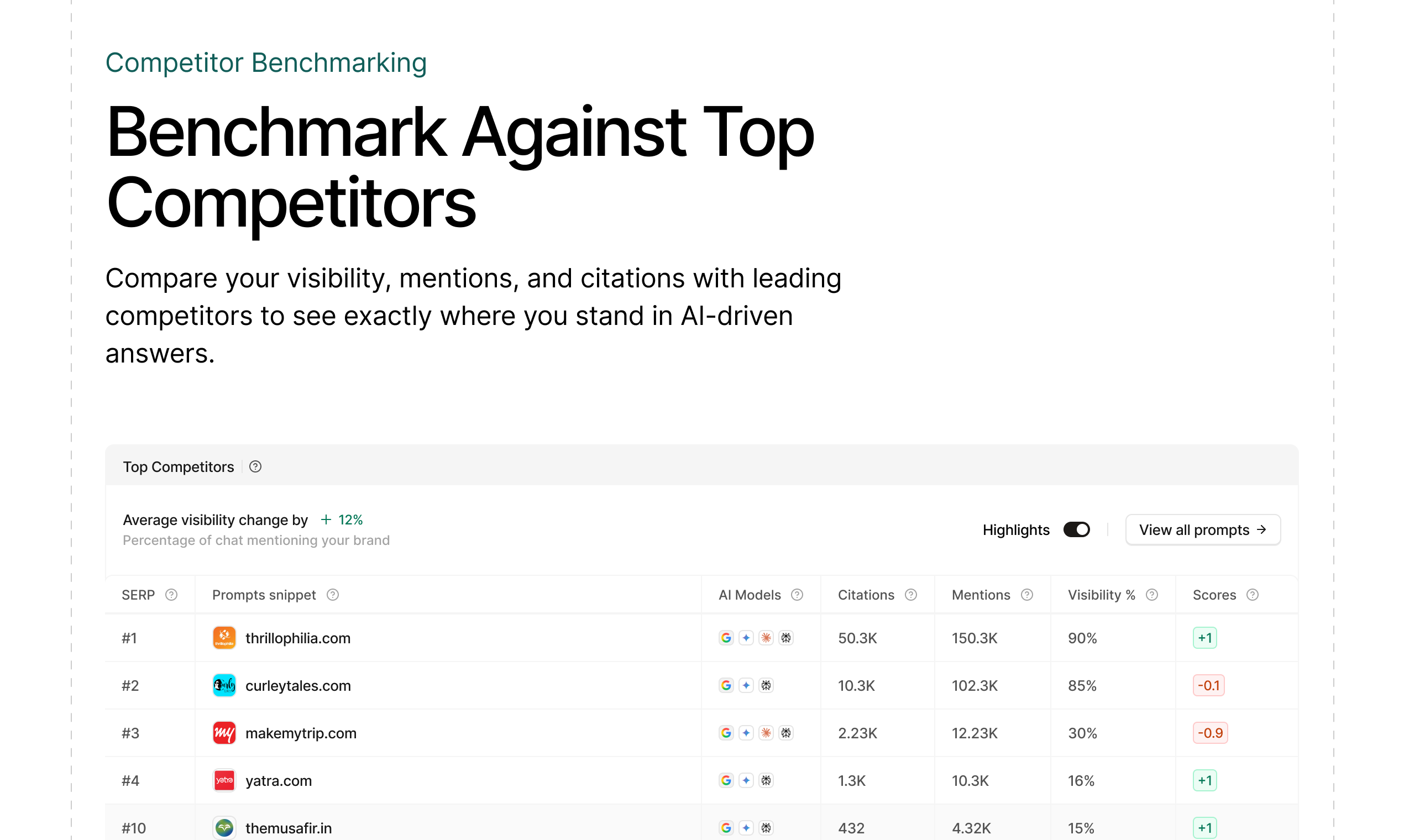Click the ChatGPT icon in yatra row

[766, 780]
